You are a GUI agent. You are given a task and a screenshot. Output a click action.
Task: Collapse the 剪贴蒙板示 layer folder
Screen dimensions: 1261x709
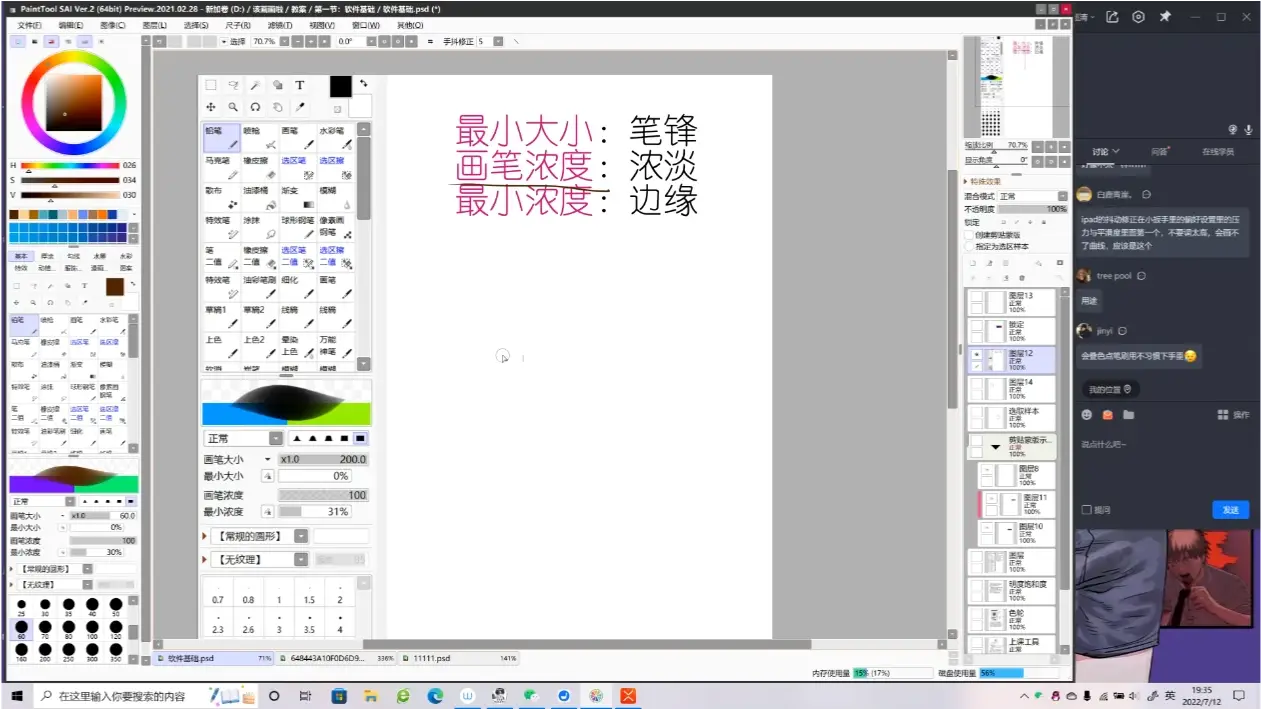[x=995, y=447]
